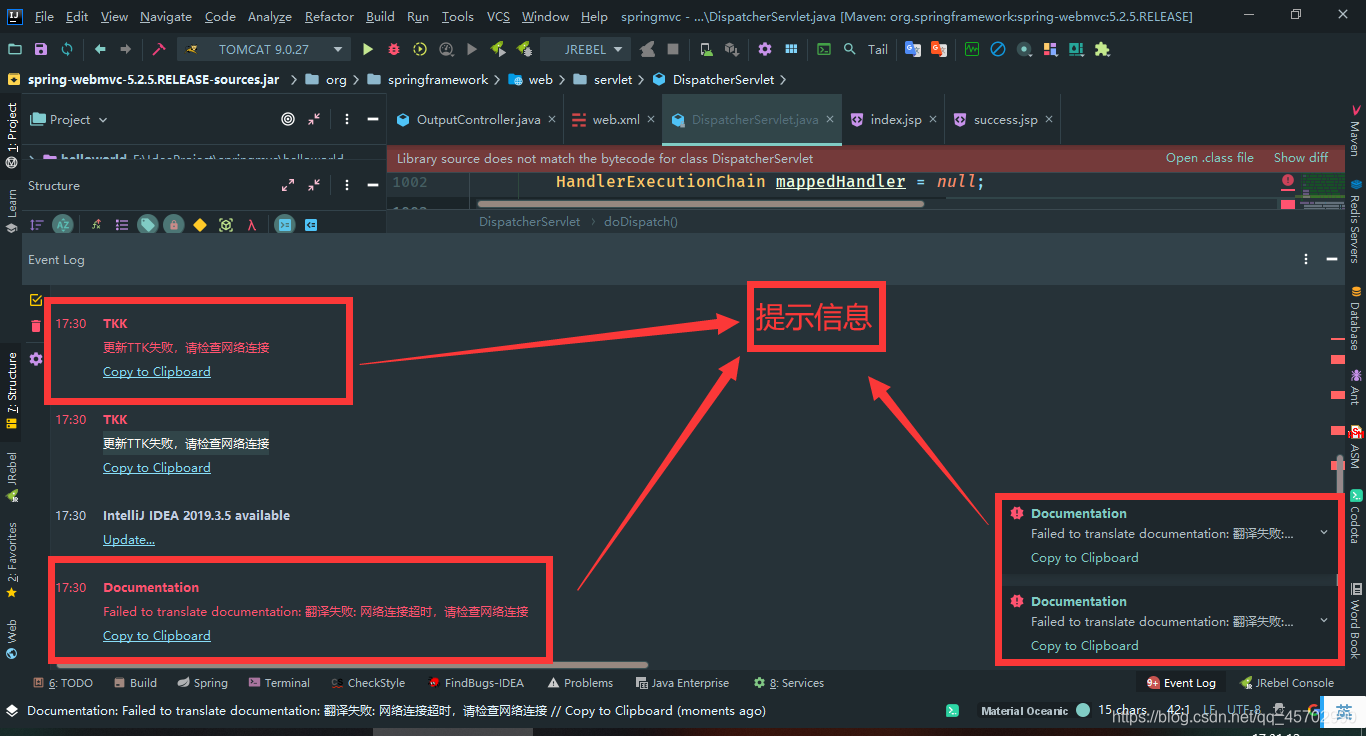Run with Coverage icon

point(420,49)
